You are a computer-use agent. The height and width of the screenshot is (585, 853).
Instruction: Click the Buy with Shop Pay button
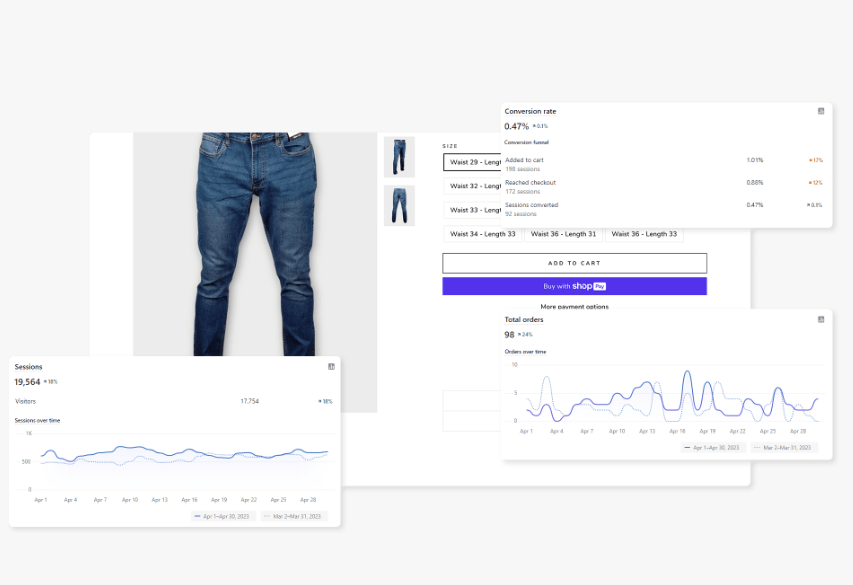point(574,286)
